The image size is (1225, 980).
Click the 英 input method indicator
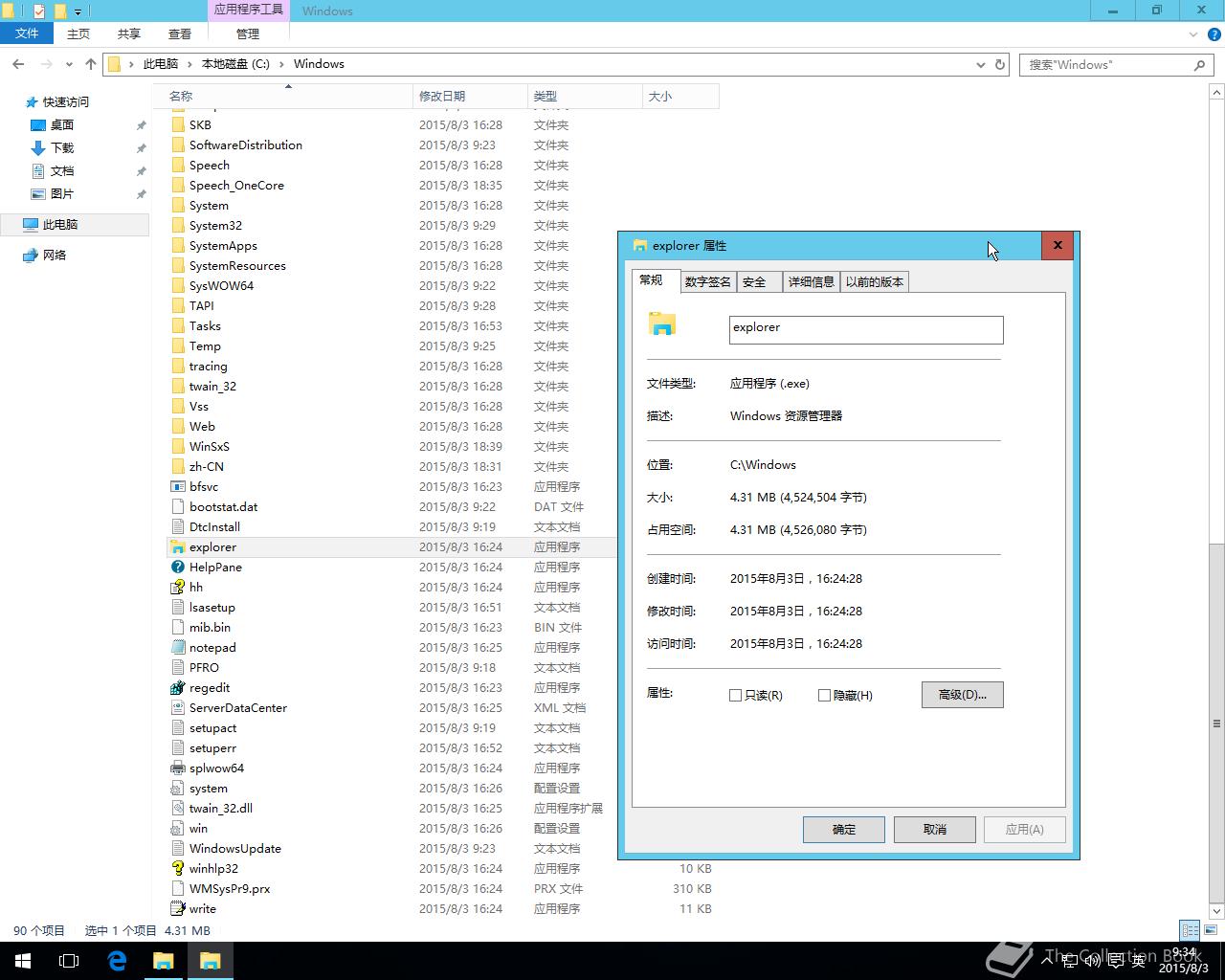tap(1139, 961)
